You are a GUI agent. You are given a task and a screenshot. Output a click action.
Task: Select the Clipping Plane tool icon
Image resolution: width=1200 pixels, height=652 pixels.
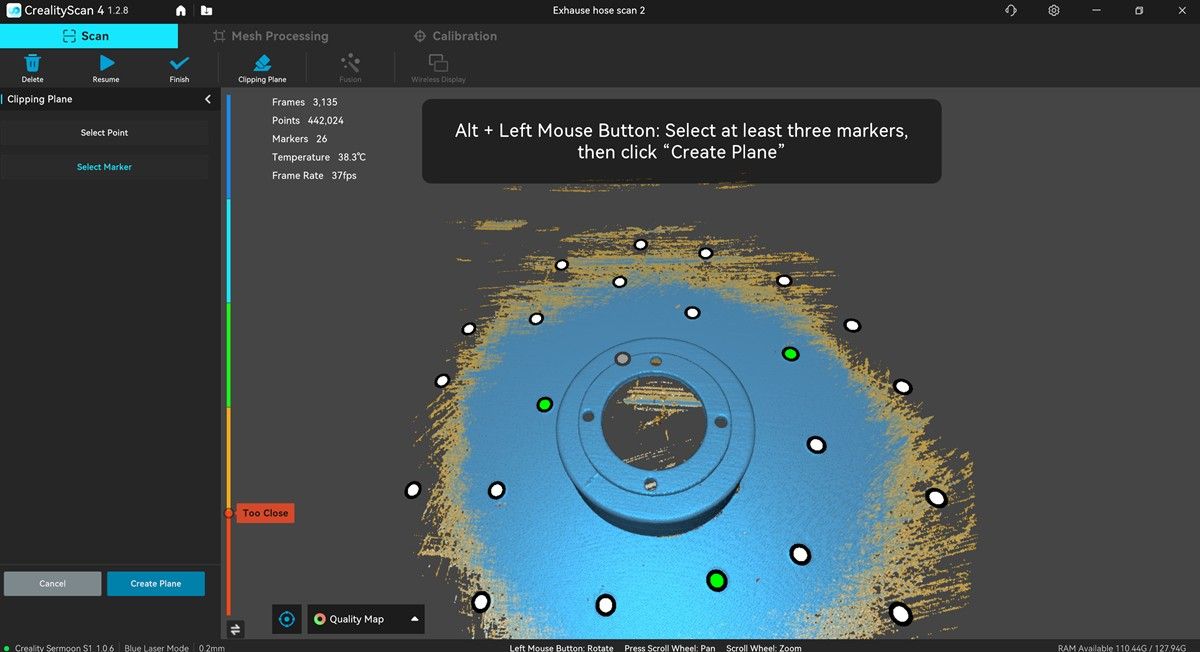click(262, 64)
